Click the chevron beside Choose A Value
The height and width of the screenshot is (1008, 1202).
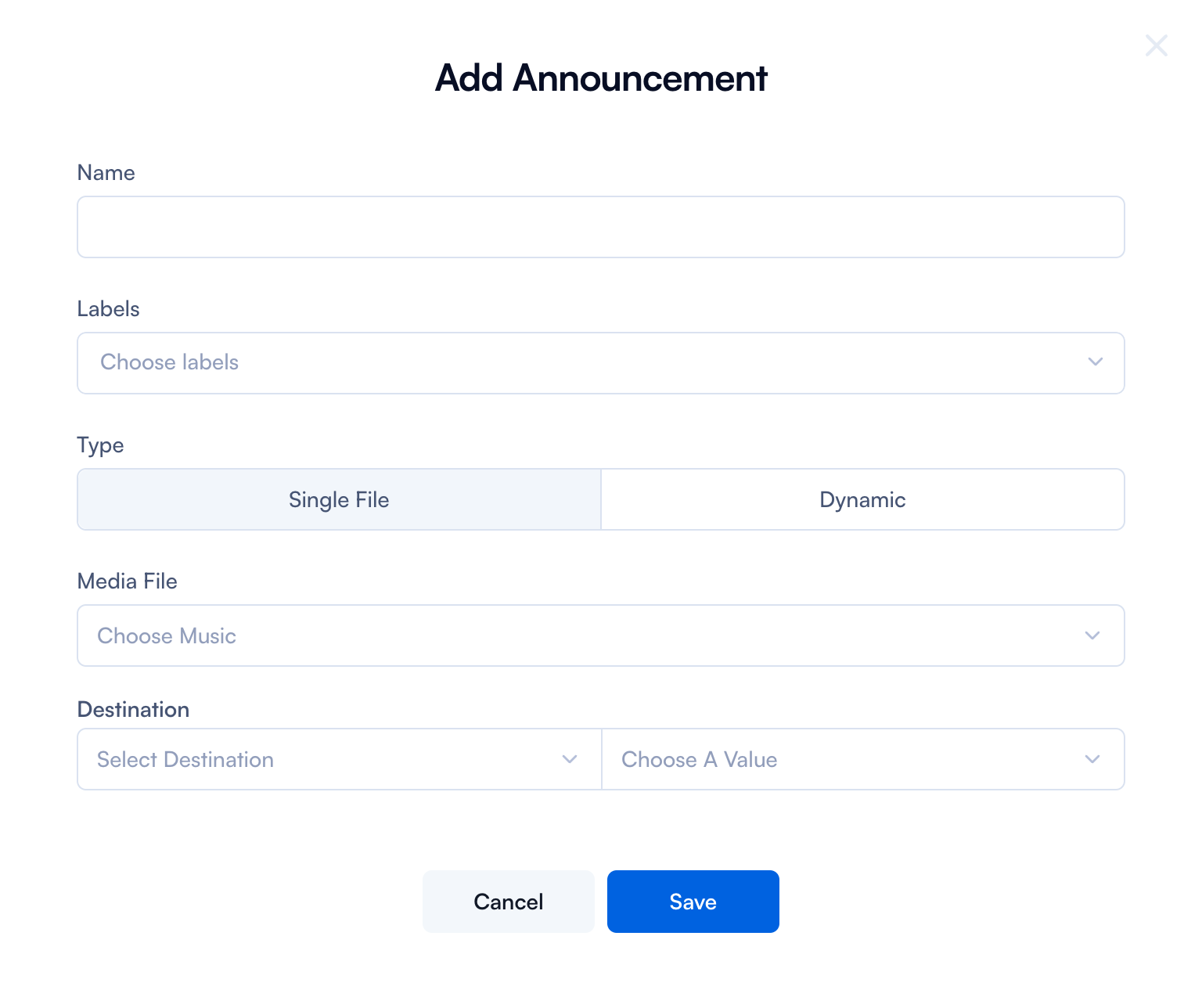(x=1092, y=759)
